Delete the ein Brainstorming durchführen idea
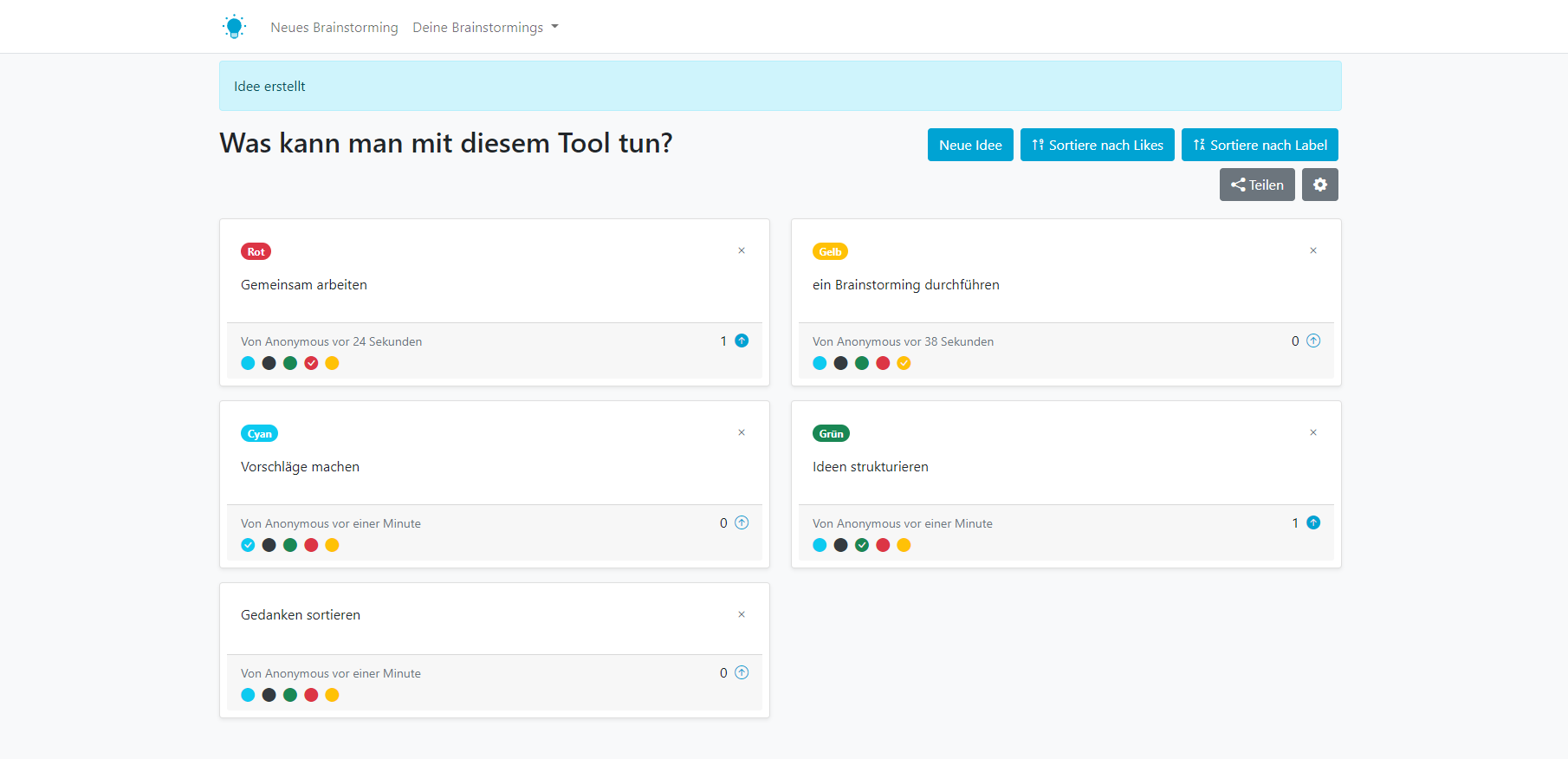This screenshot has width=1568, height=759. (x=1313, y=250)
